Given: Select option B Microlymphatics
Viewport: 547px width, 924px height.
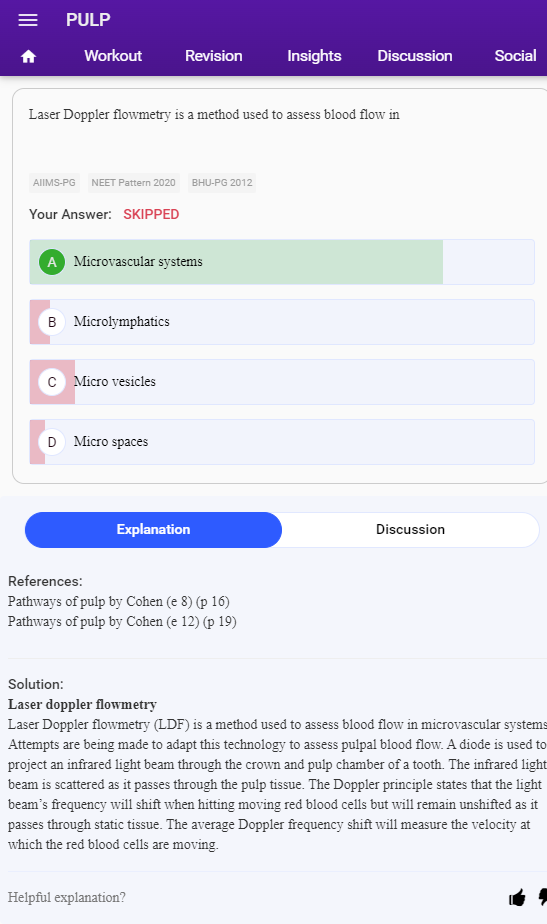Looking at the screenshot, I should (282, 322).
